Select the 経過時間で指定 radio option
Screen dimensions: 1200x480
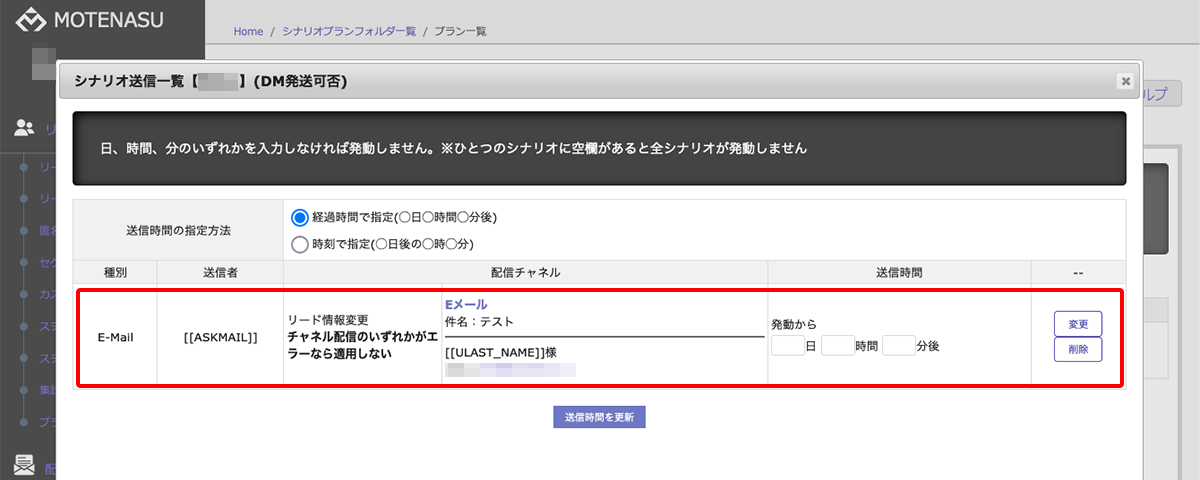click(x=299, y=217)
